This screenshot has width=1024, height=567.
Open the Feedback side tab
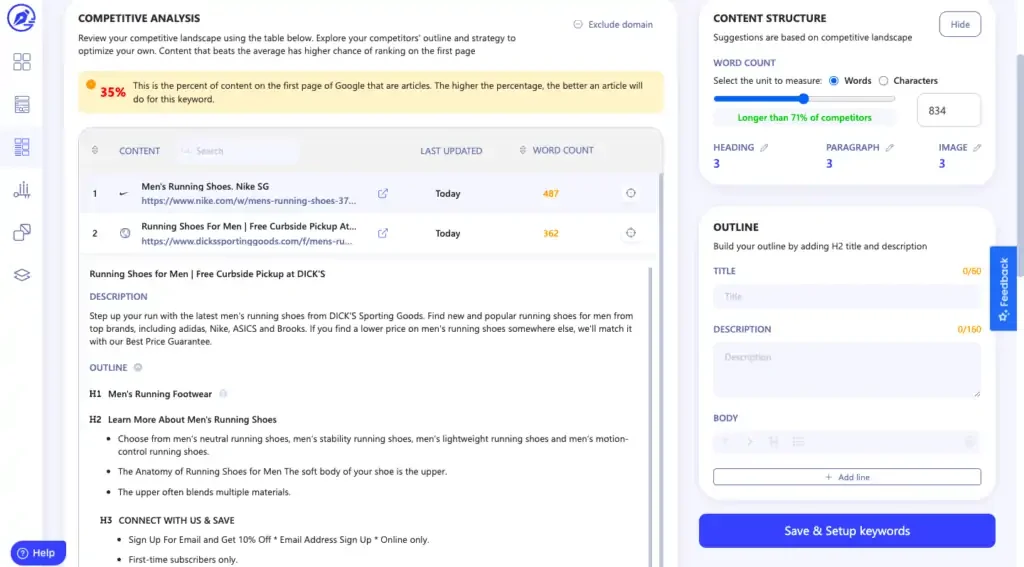tap(1004, 289)
